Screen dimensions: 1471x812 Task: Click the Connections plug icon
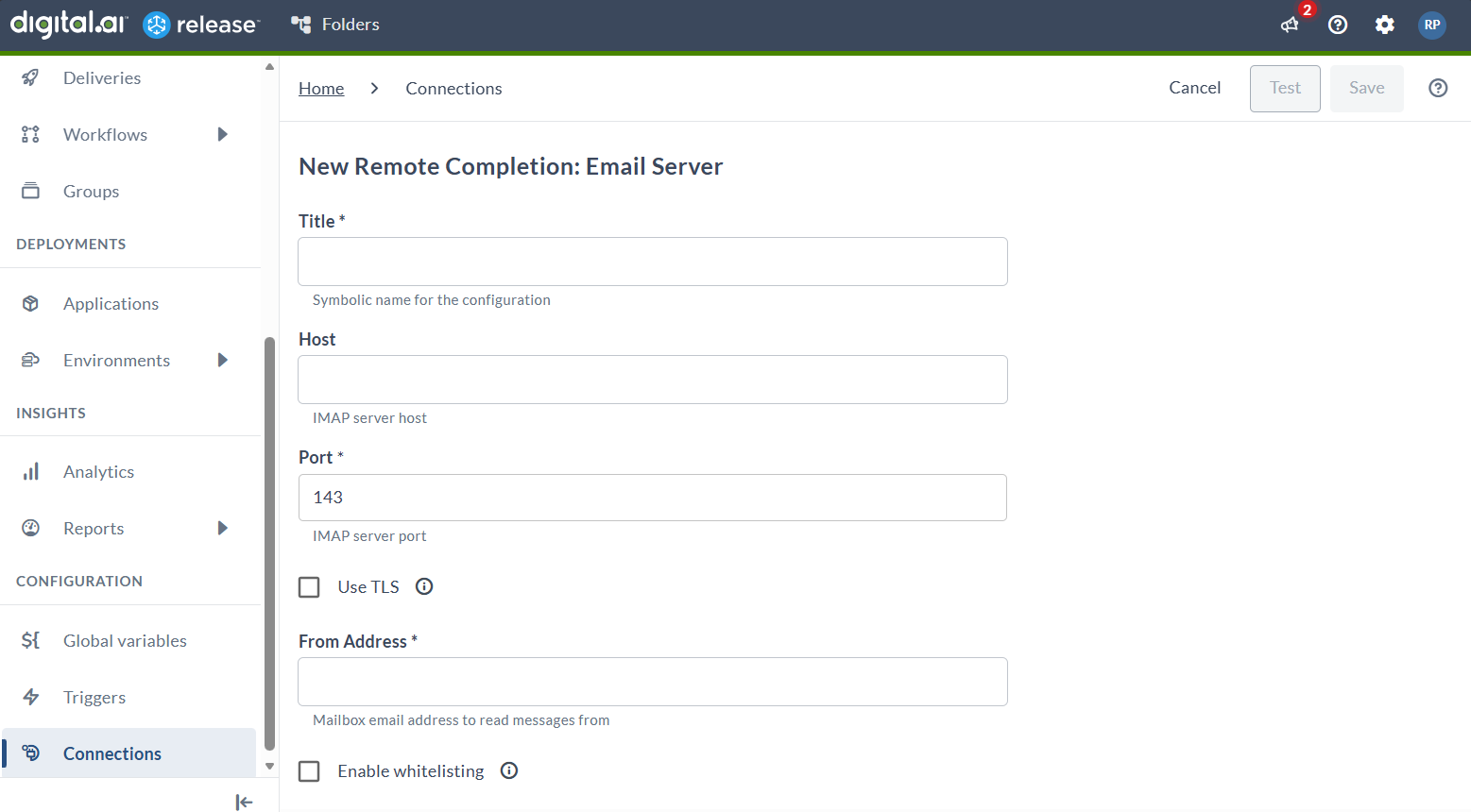[x=31, y=753]
